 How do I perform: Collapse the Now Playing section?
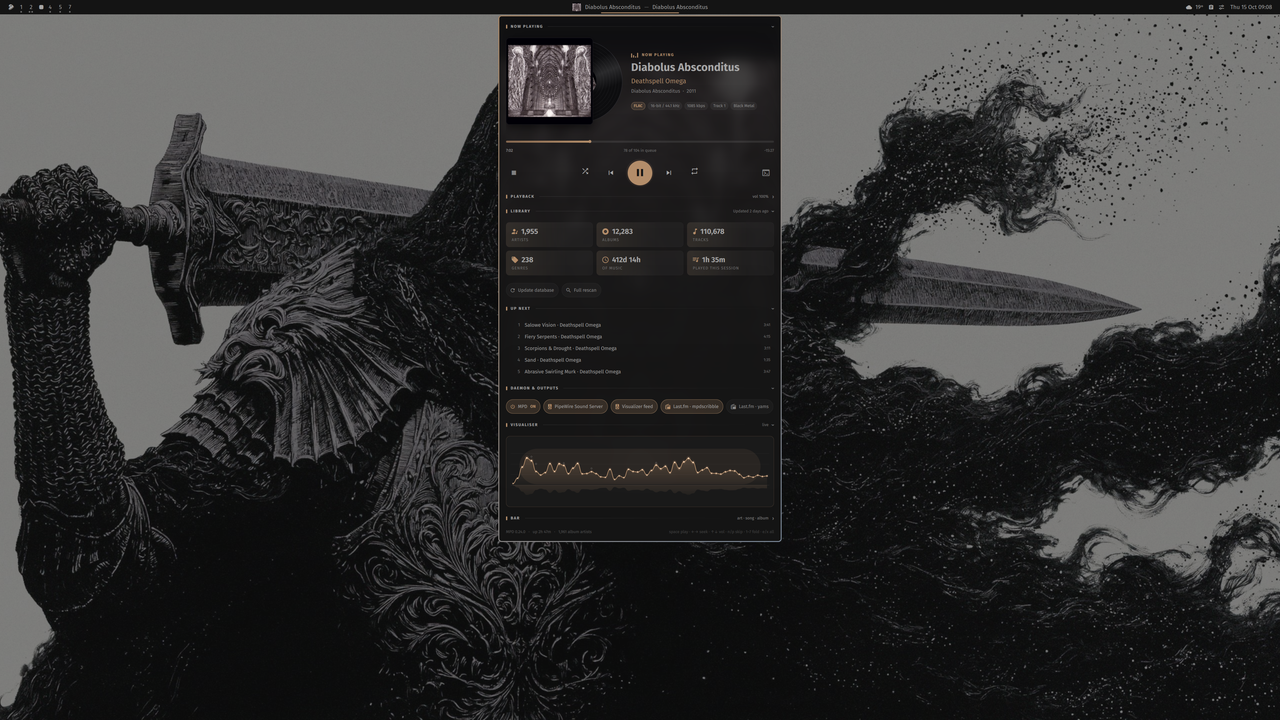pyautogui.click(x=772, y=27)
